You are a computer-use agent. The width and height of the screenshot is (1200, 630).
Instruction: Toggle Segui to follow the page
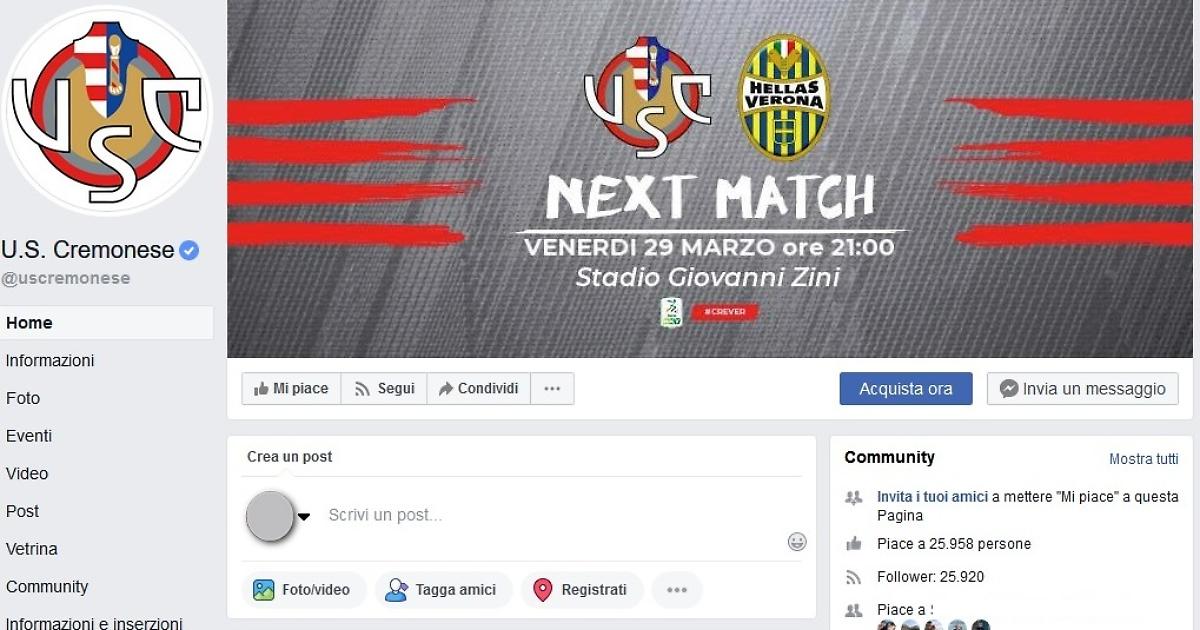[384, 389]
